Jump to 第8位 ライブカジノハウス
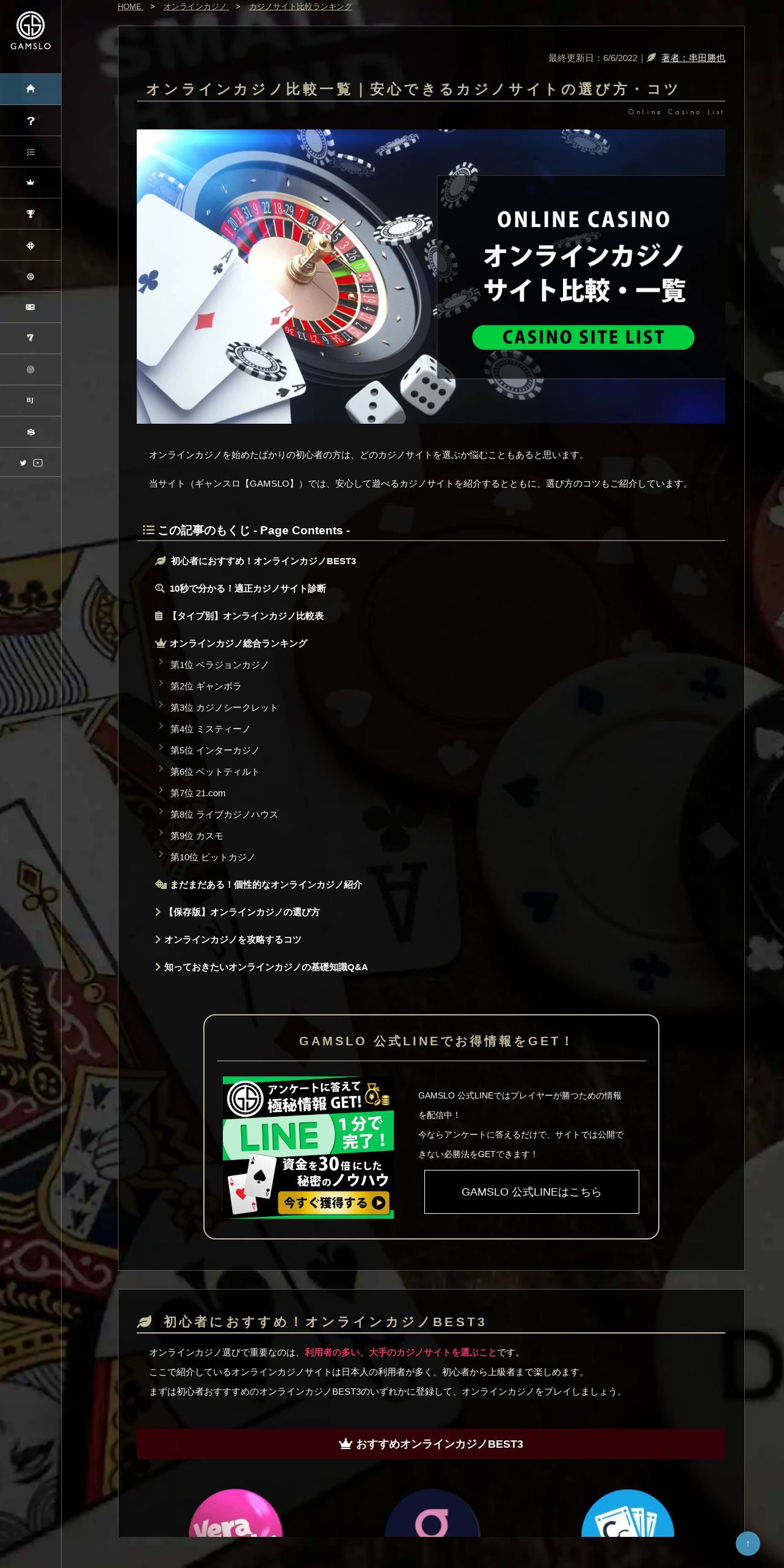The width and height of the screenshot is (784, 1568). pos(224,814)
